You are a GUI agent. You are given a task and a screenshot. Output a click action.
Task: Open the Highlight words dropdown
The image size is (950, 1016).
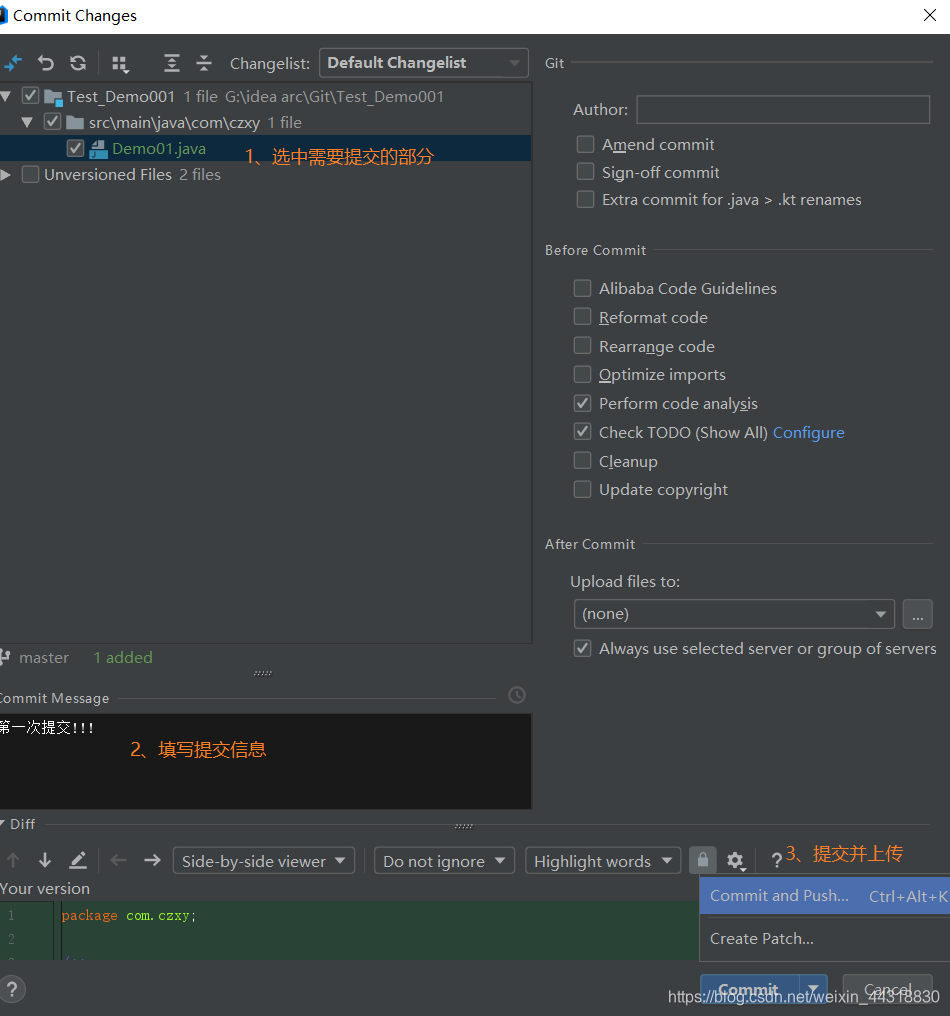coord(603,860)
